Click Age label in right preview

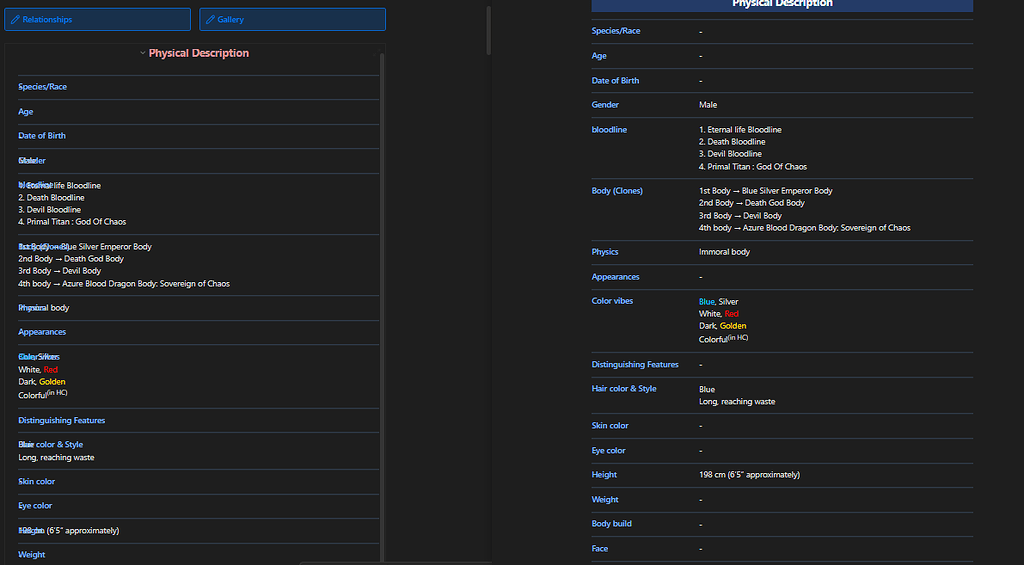(x=599, y=56)
